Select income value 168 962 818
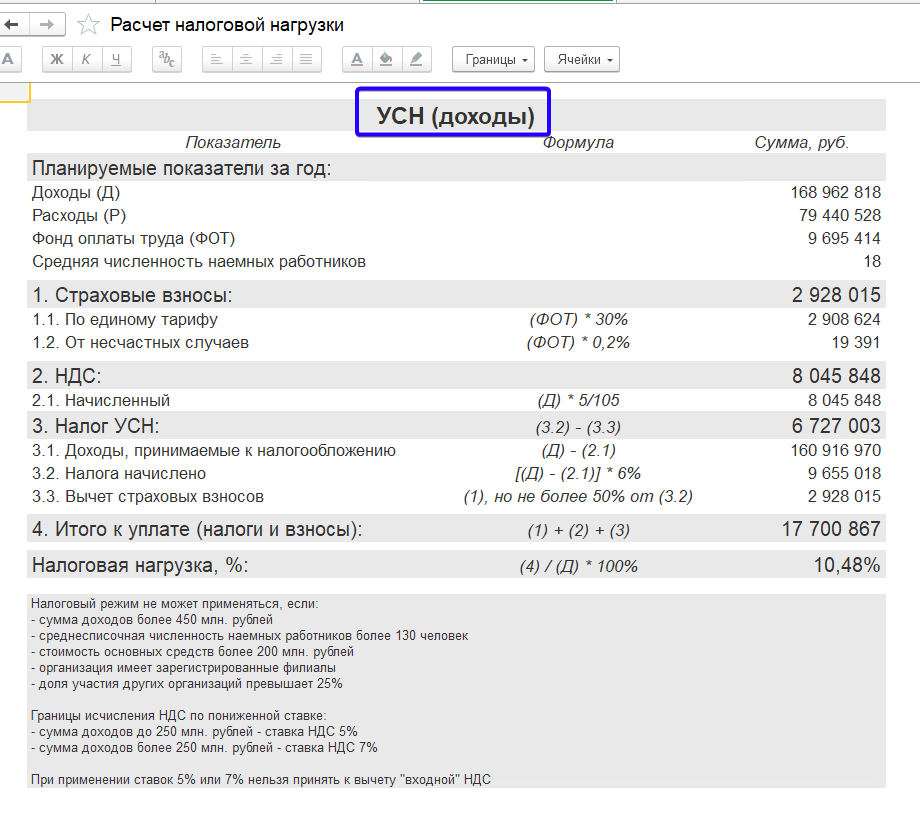The image size is (920, 835). 836,192
